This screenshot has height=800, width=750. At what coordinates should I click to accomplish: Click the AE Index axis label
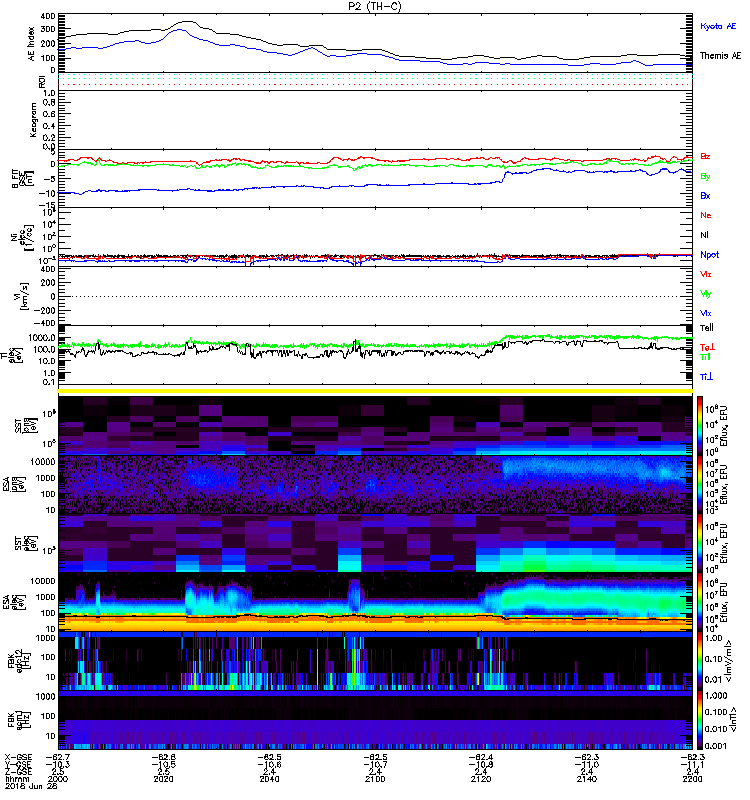pos(32,44)
